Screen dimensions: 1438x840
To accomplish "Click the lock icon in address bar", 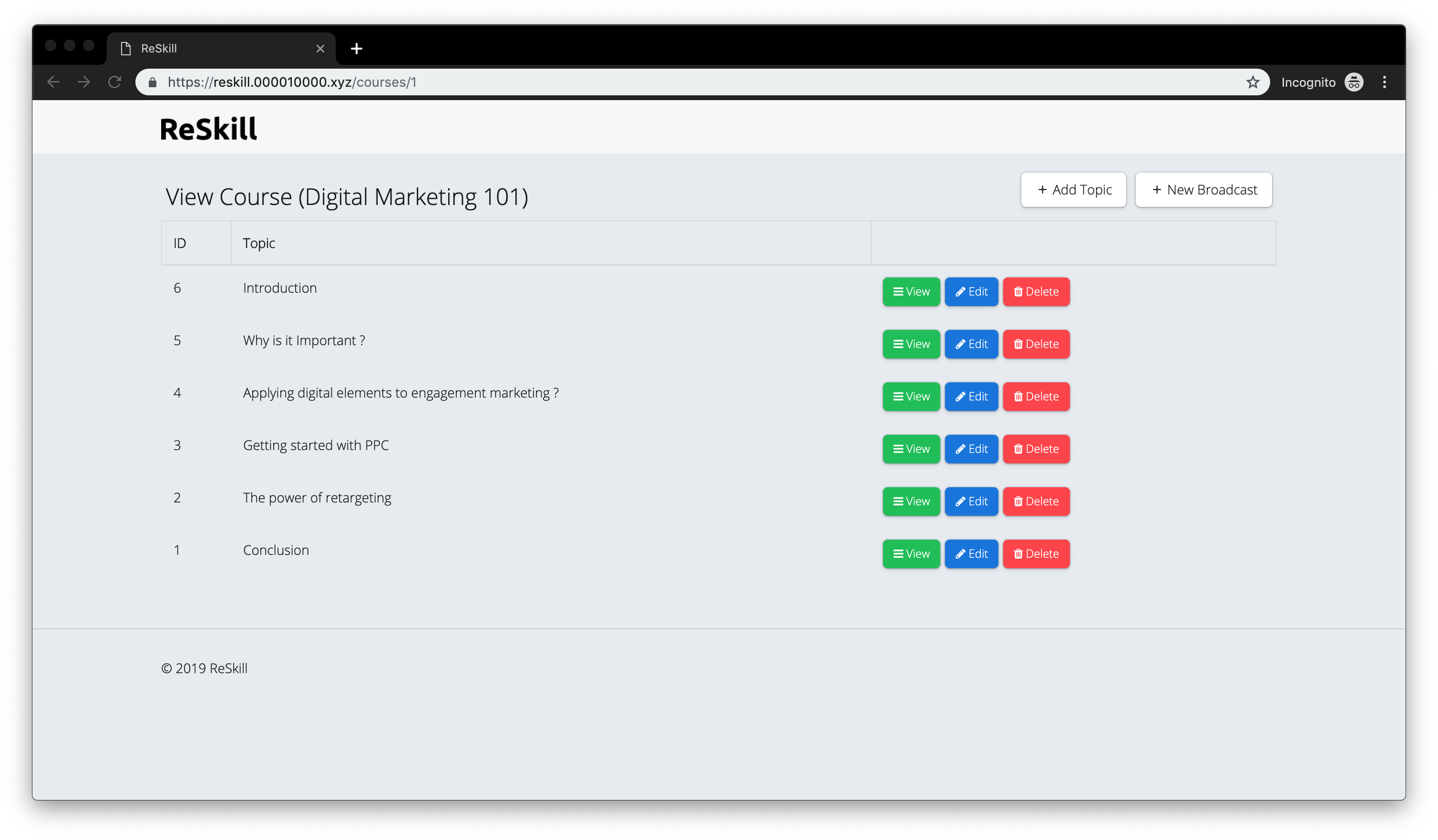I will 153,83.
